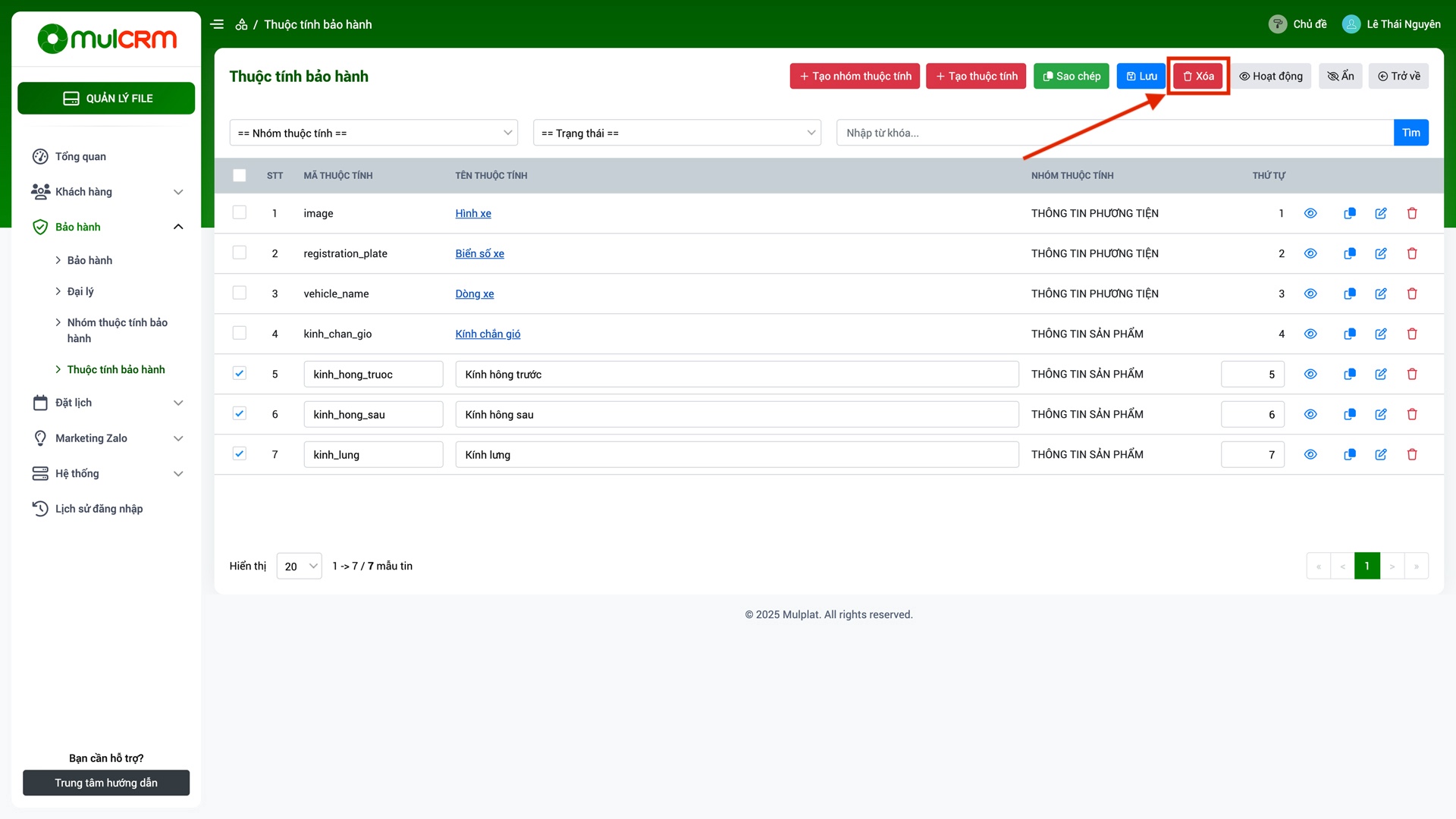Click the edit icon for registration_plate row
The width and height of the screenshot is (1456, 819).
(x=1380, y=253)
